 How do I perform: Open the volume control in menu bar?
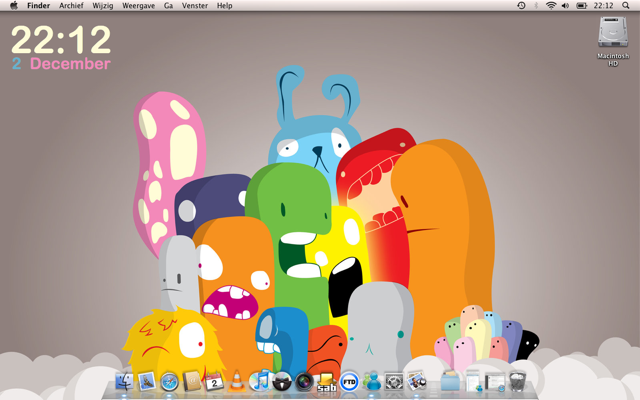coord(565,6)
